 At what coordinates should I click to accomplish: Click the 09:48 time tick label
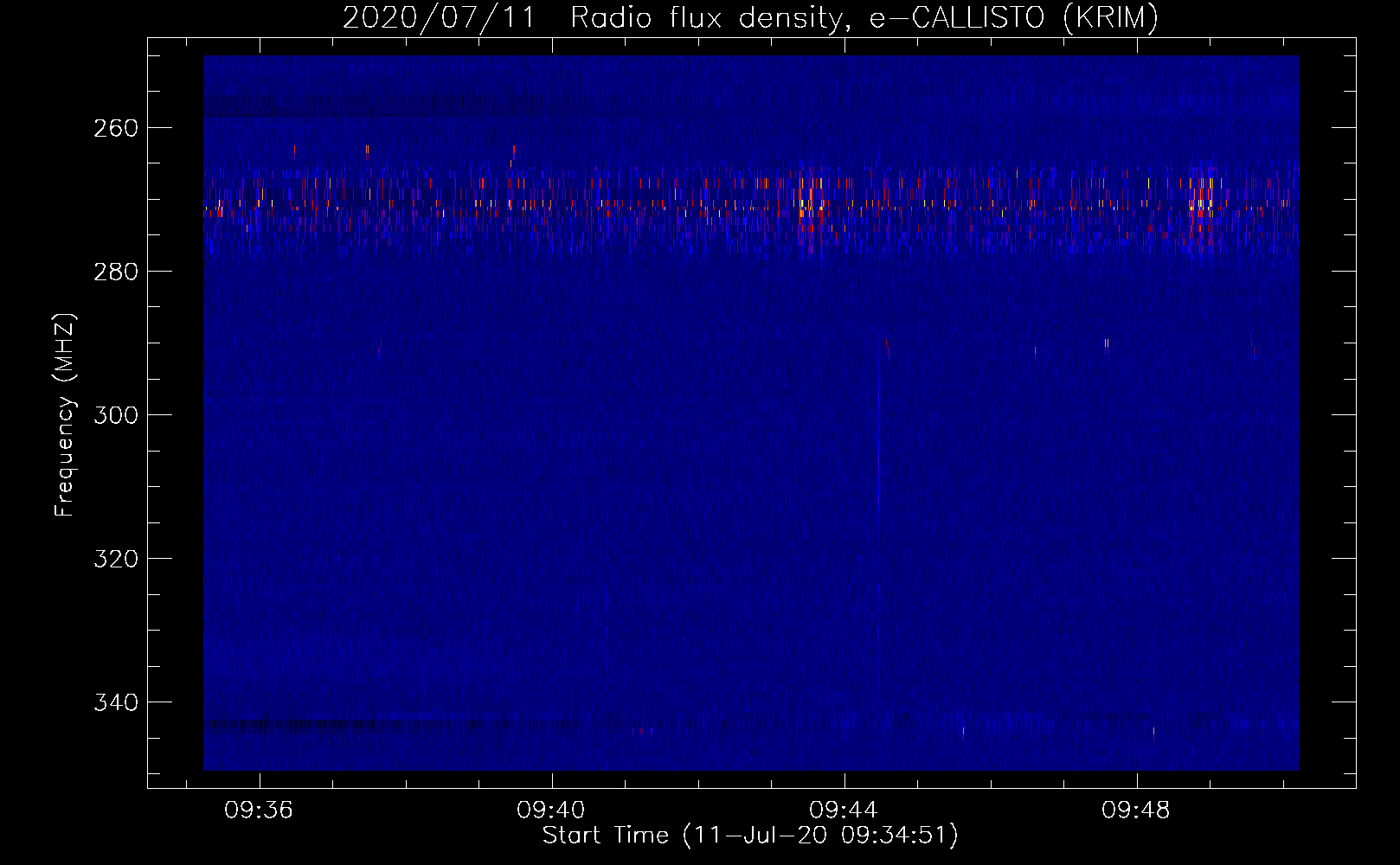[1136, 811]
